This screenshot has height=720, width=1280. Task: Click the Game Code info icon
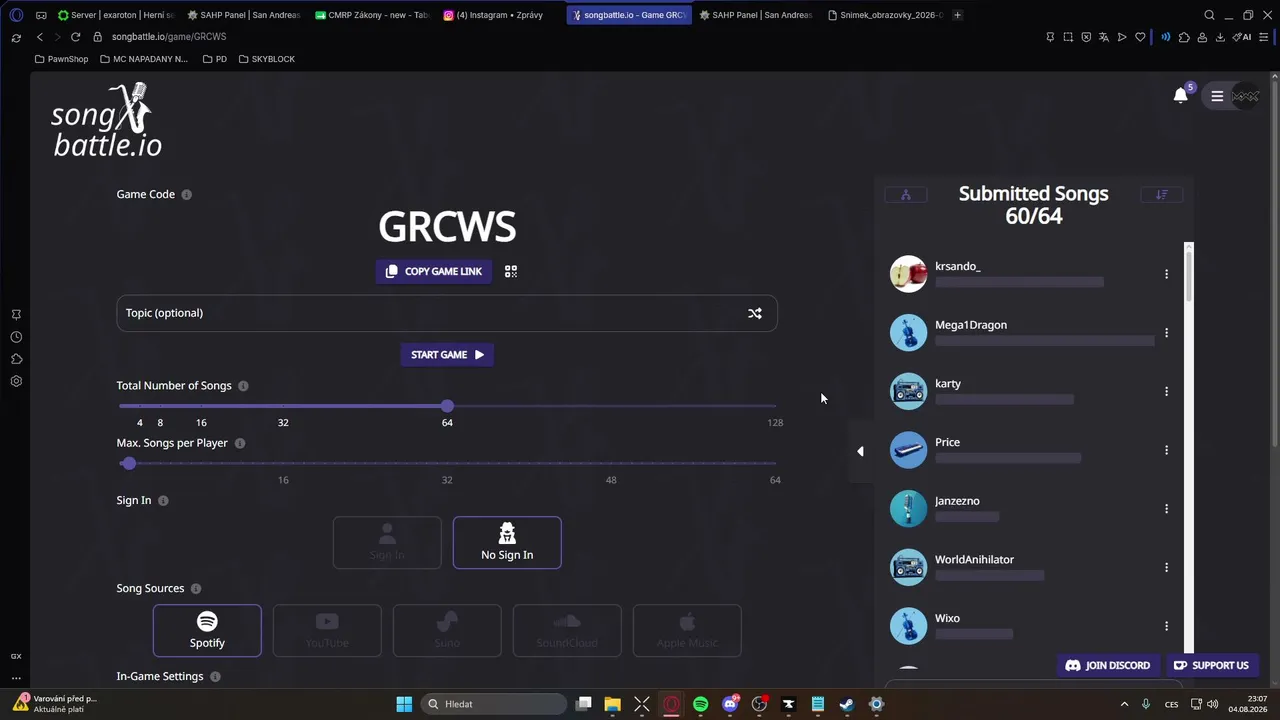coord(186,195)
